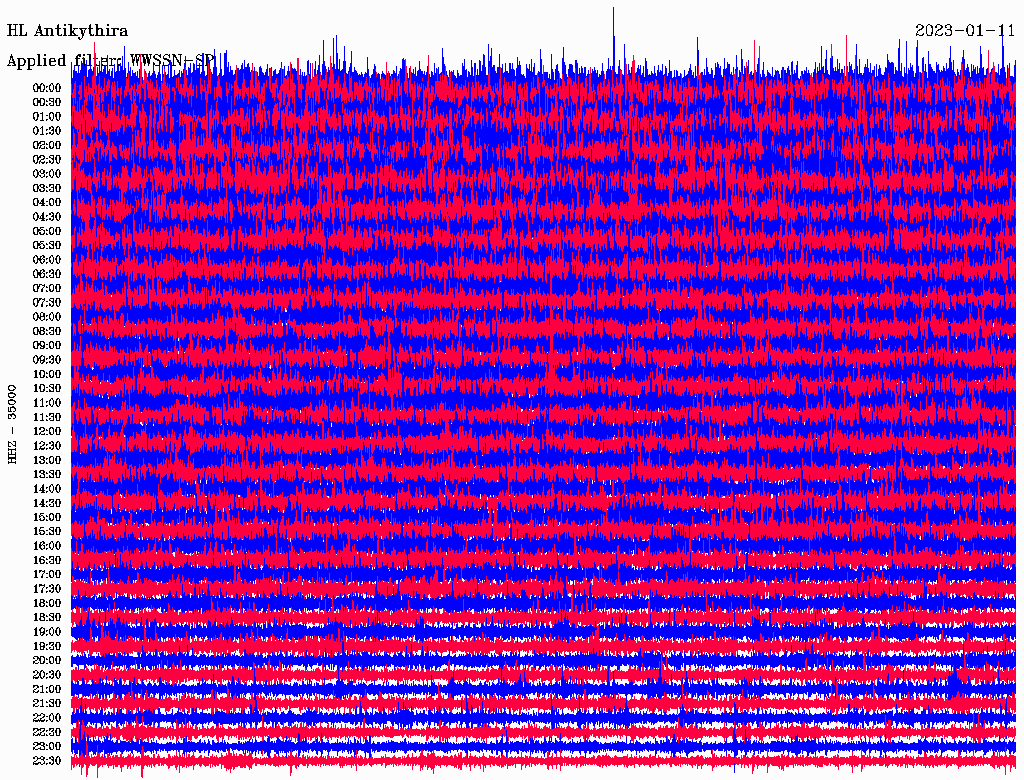Image resolution: width=1024 pixels, height=780 pixels.
Task: Select the 08:00 time label
Action: [x=47, y=317]
